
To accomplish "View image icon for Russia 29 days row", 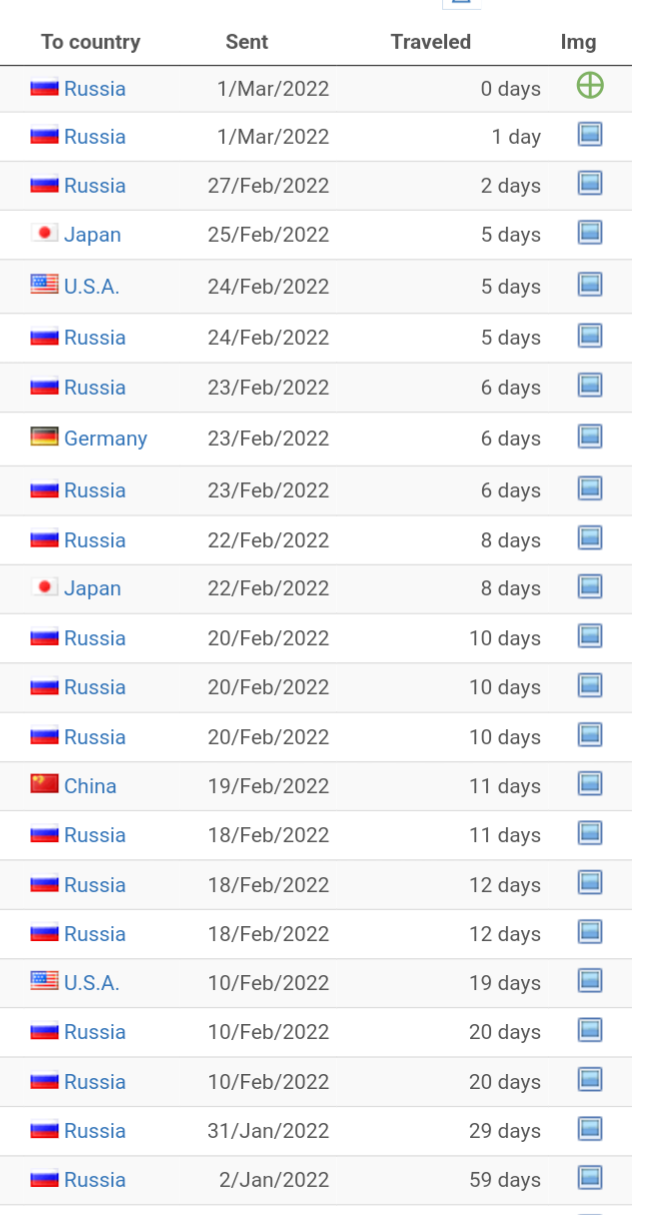I will [x=590, y=1130].
